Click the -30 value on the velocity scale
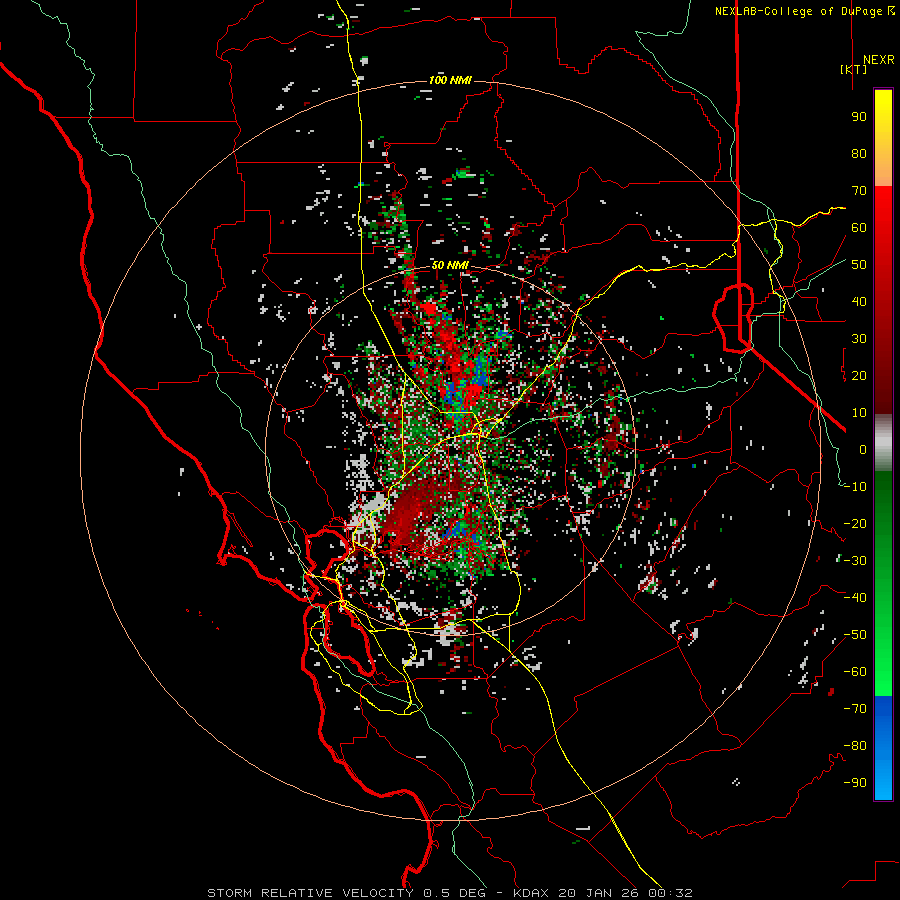 [855, 561]
